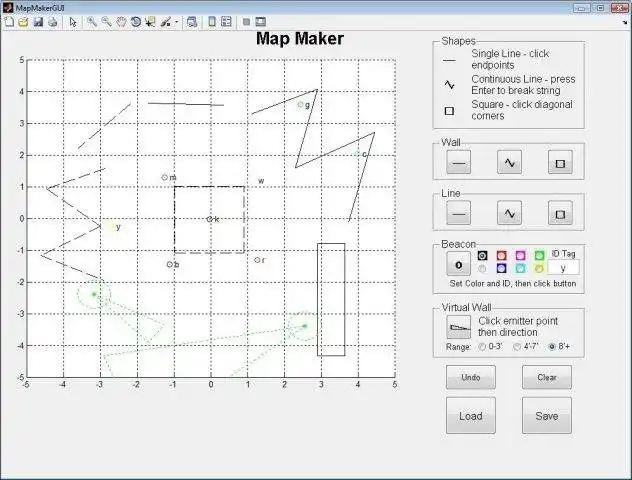This screenshot has width=632, height=480.
Task: Click the Hide Plot Tools icon
Action: tap(246, 22)
